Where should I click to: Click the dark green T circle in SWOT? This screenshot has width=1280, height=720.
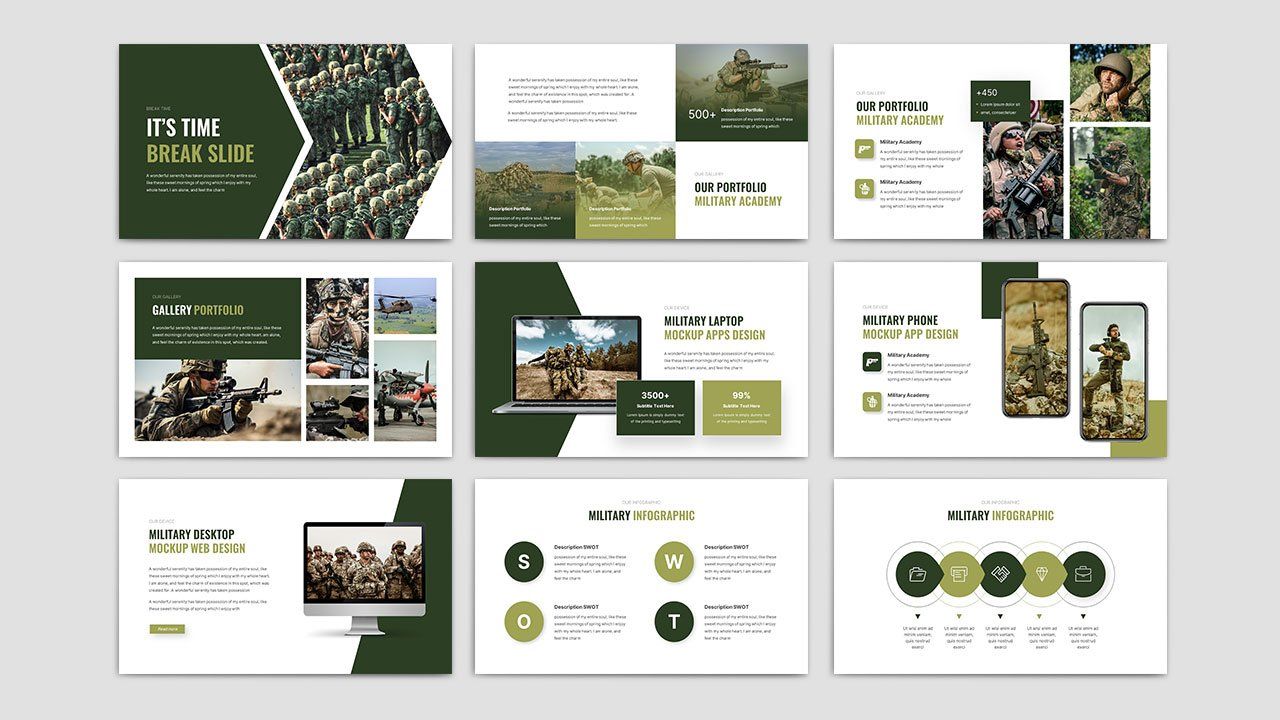tap(674, 622)
